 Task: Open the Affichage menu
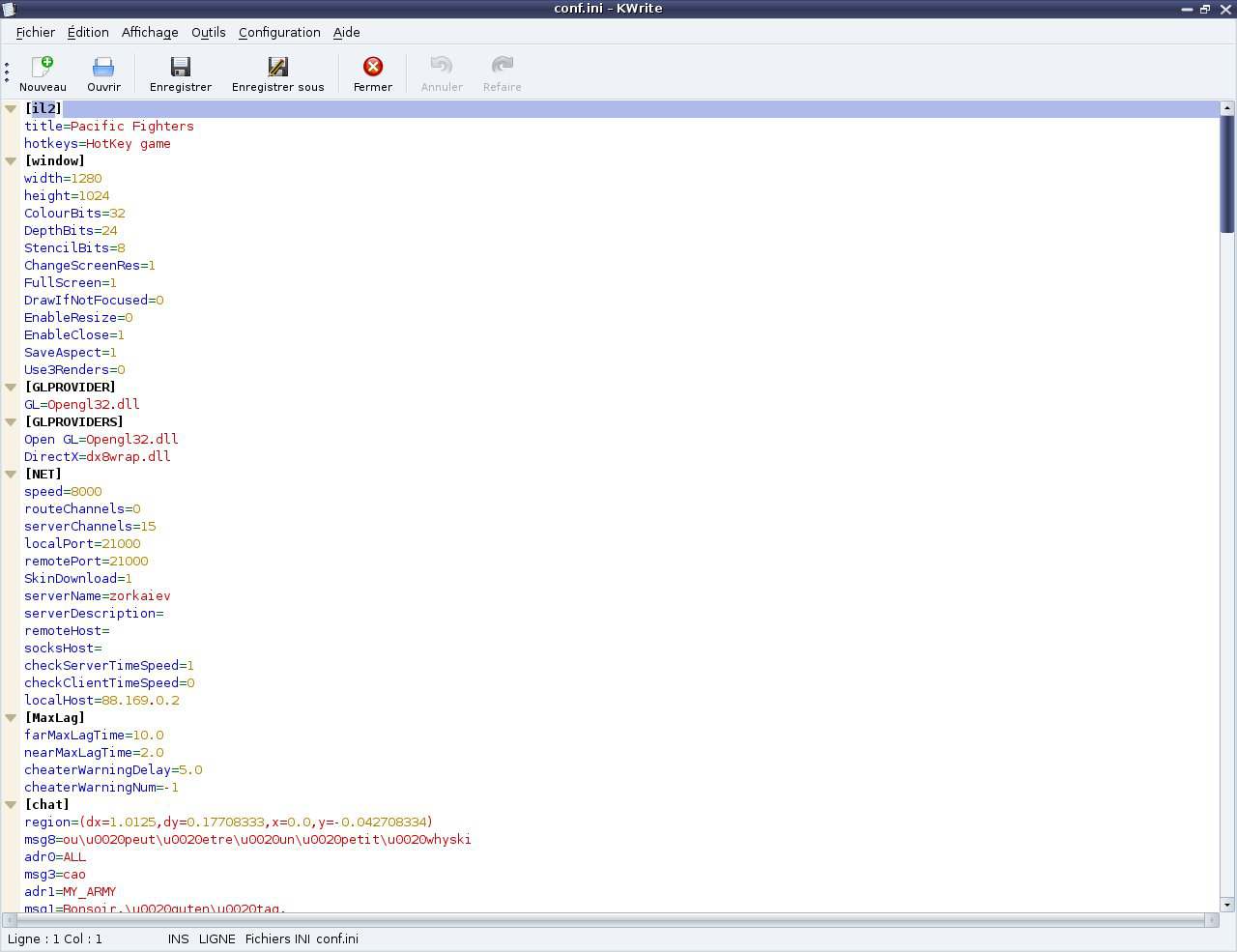click(150, 32)
